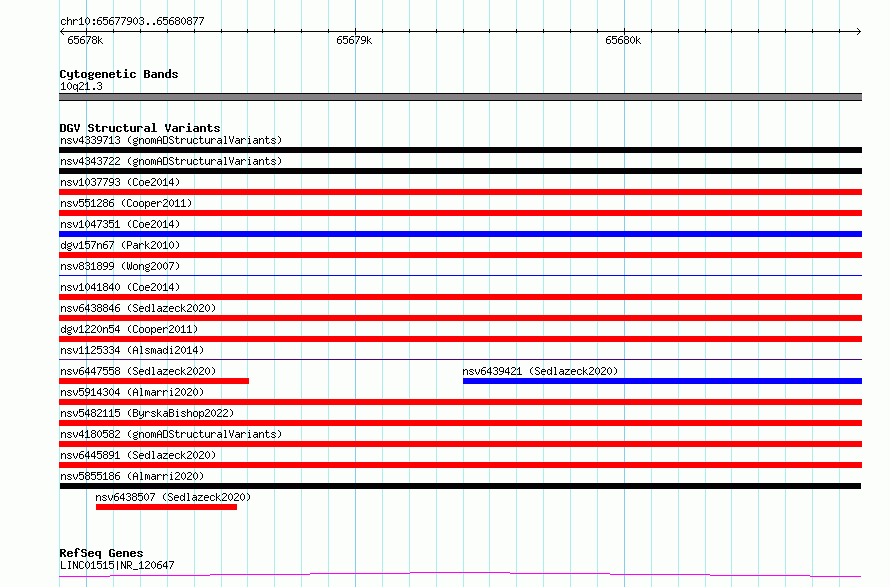Select variant label nsv551286 (Cooper2011)
Image resolution: width=890 pixels, height=587 pixels.
coord(126,203)
